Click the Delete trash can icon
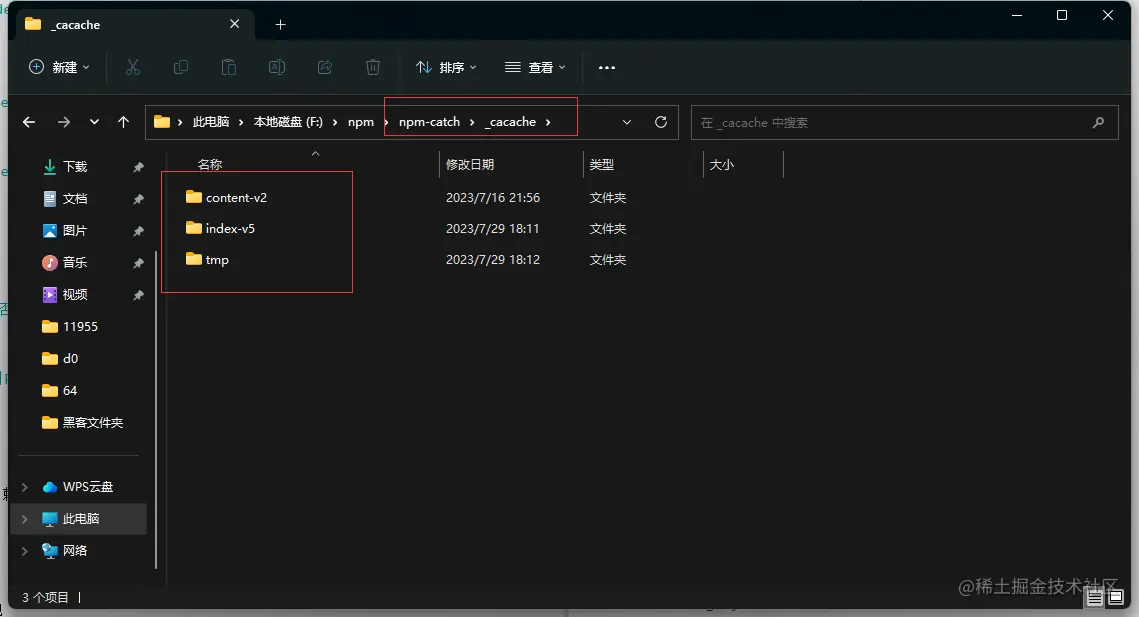The image size is (1139, 617). (x=373, y=67)
